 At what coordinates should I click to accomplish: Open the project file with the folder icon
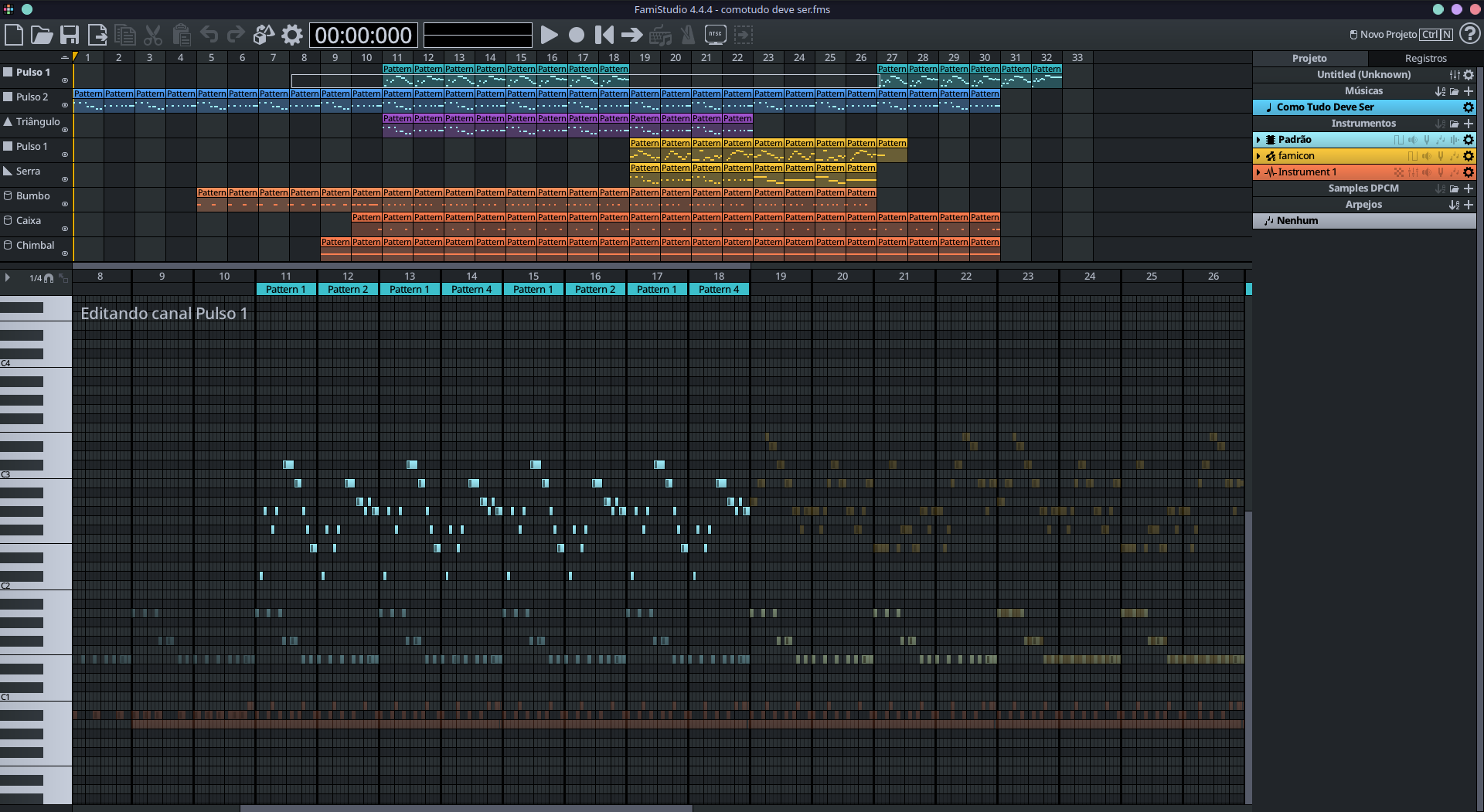[42, 35]
